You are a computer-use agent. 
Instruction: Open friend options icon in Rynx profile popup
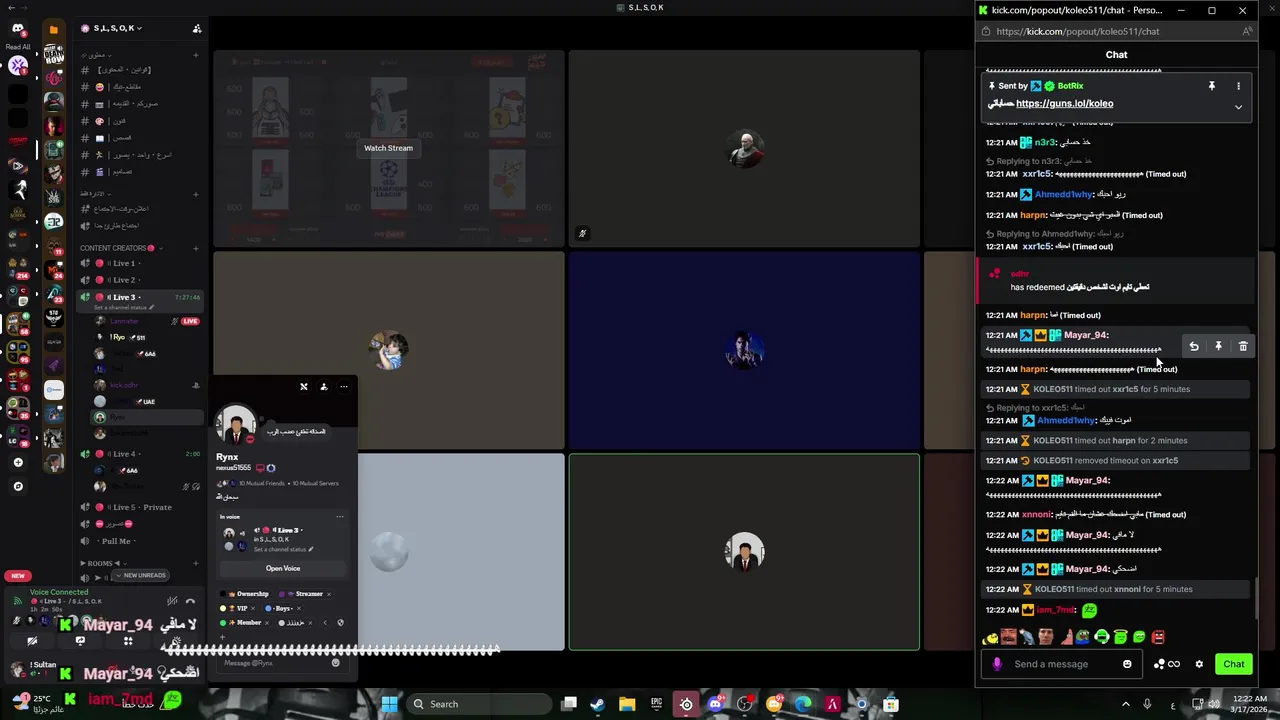[x=323, y=386]
